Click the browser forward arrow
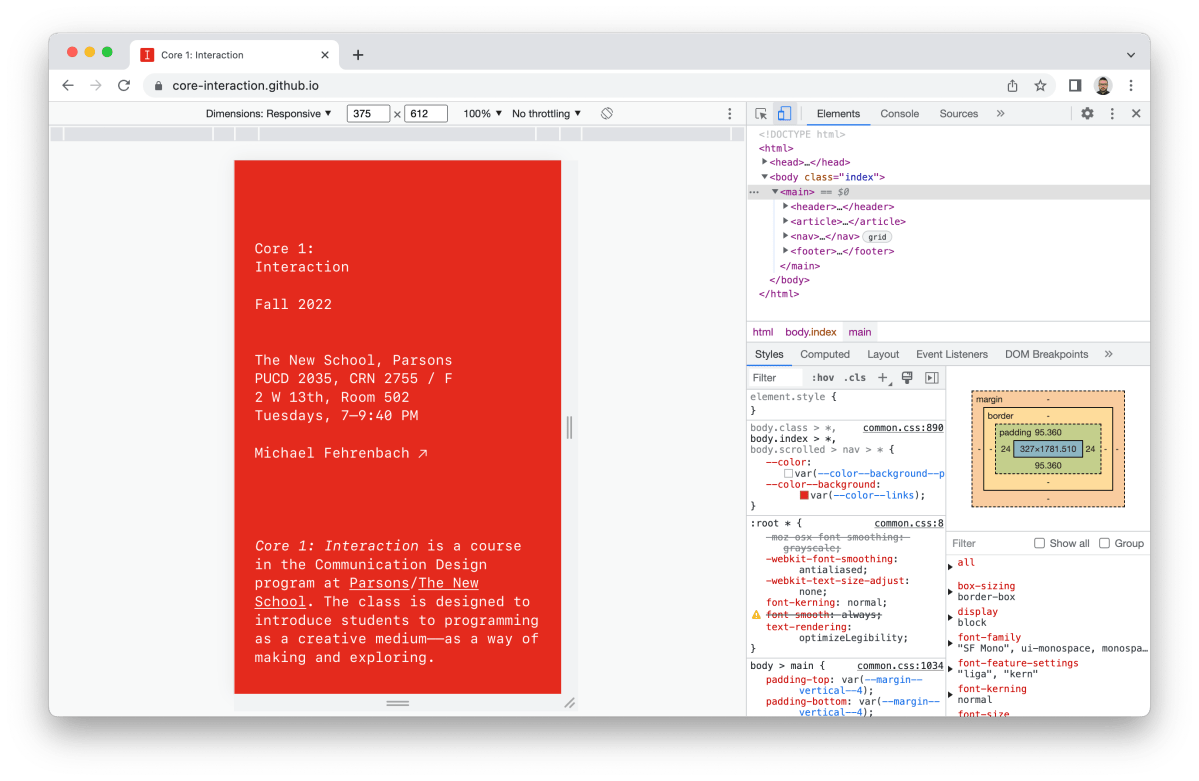The width and height of the screenshot is (1199, 781). [96, 86]
